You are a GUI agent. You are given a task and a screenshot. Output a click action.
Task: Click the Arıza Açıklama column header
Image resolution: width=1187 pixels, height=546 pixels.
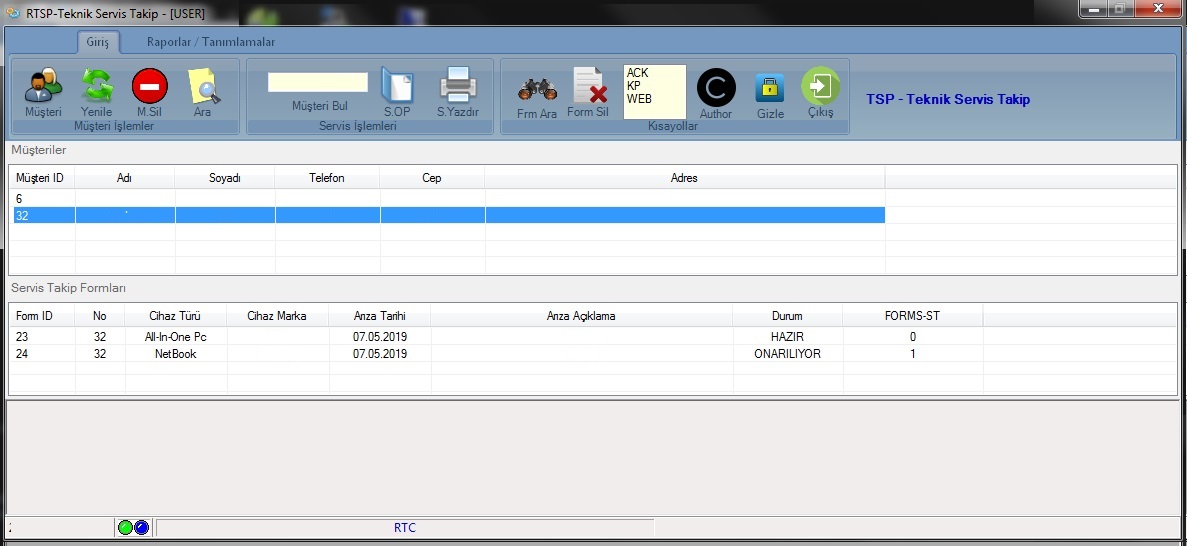[x=581, y=316]
